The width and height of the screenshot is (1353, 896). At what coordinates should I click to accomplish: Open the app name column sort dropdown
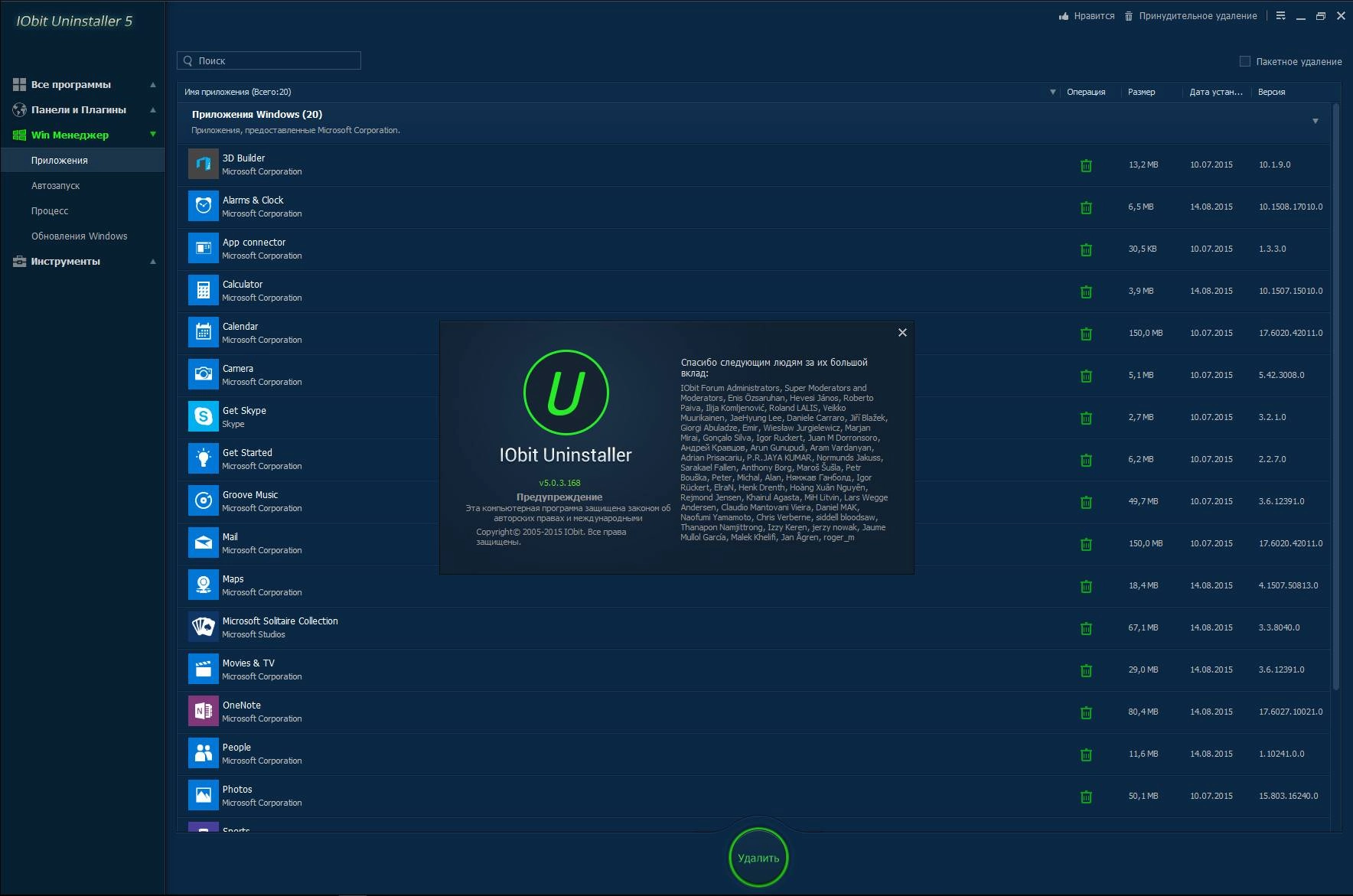pos(1052,92)
